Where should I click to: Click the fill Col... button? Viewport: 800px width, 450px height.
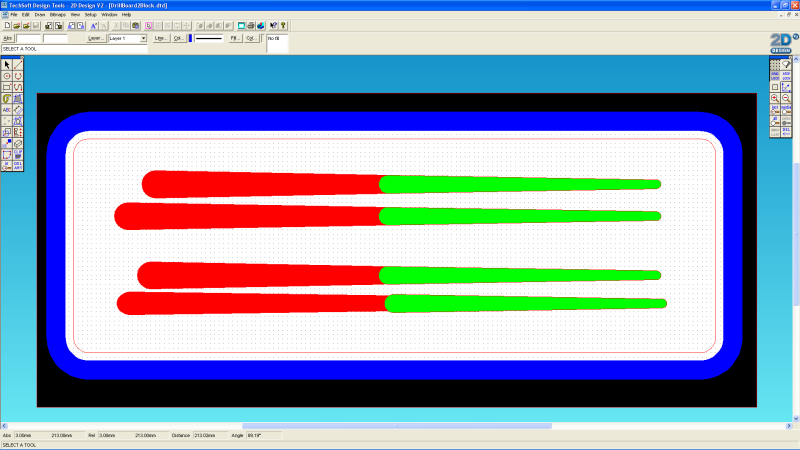pos(251,38)
